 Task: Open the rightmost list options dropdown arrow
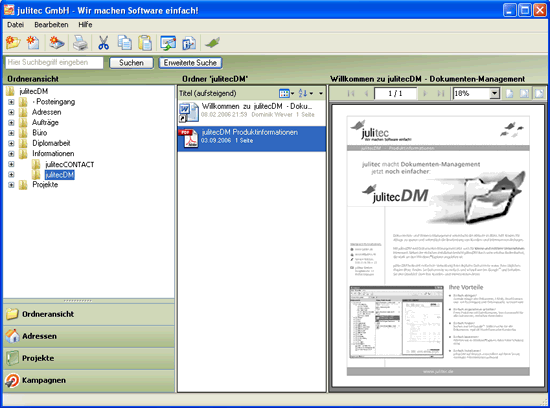point(321,94)
